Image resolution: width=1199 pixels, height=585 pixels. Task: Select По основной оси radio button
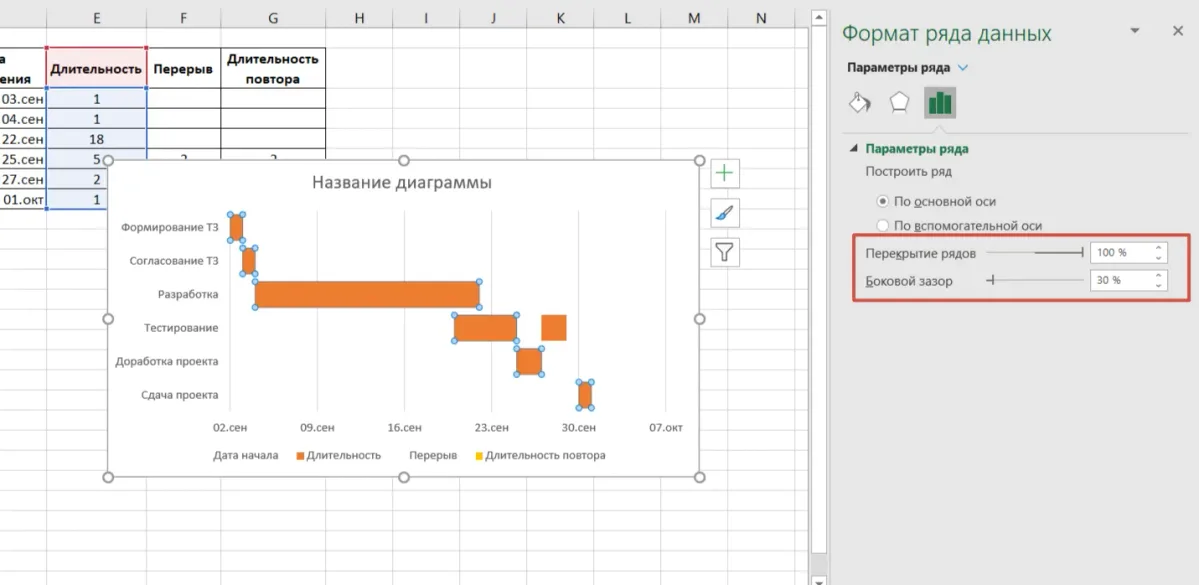pos(882,201)
